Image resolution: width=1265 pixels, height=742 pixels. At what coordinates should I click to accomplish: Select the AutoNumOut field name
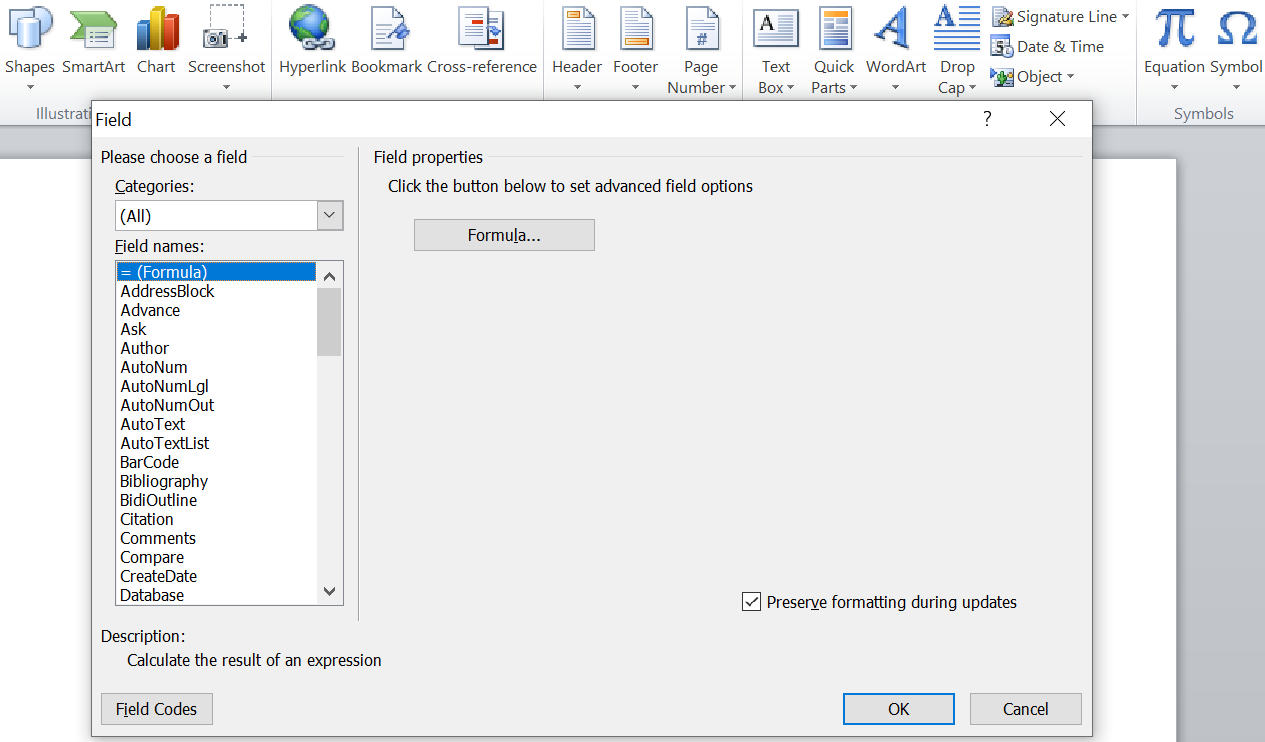coord(216,405)
